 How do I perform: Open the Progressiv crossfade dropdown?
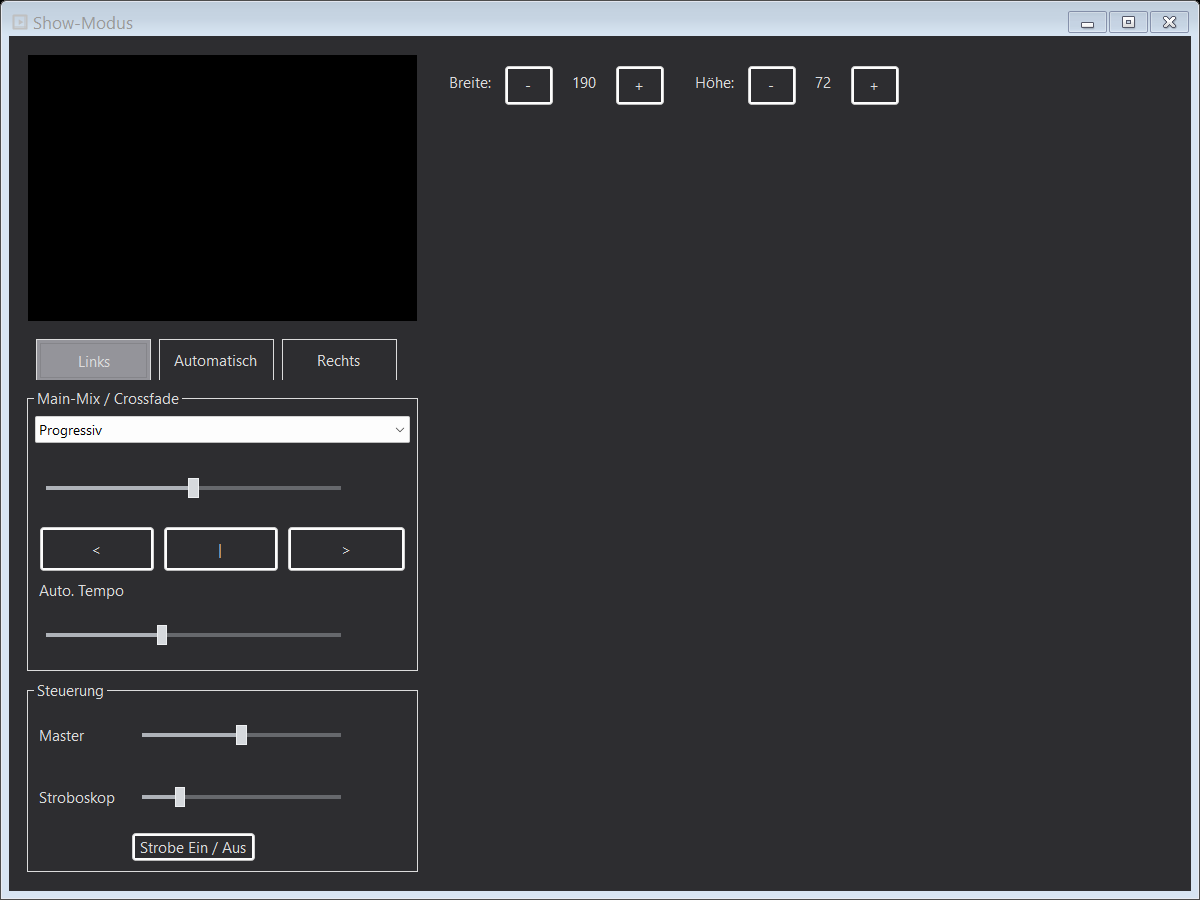click(x=222, y=430)
